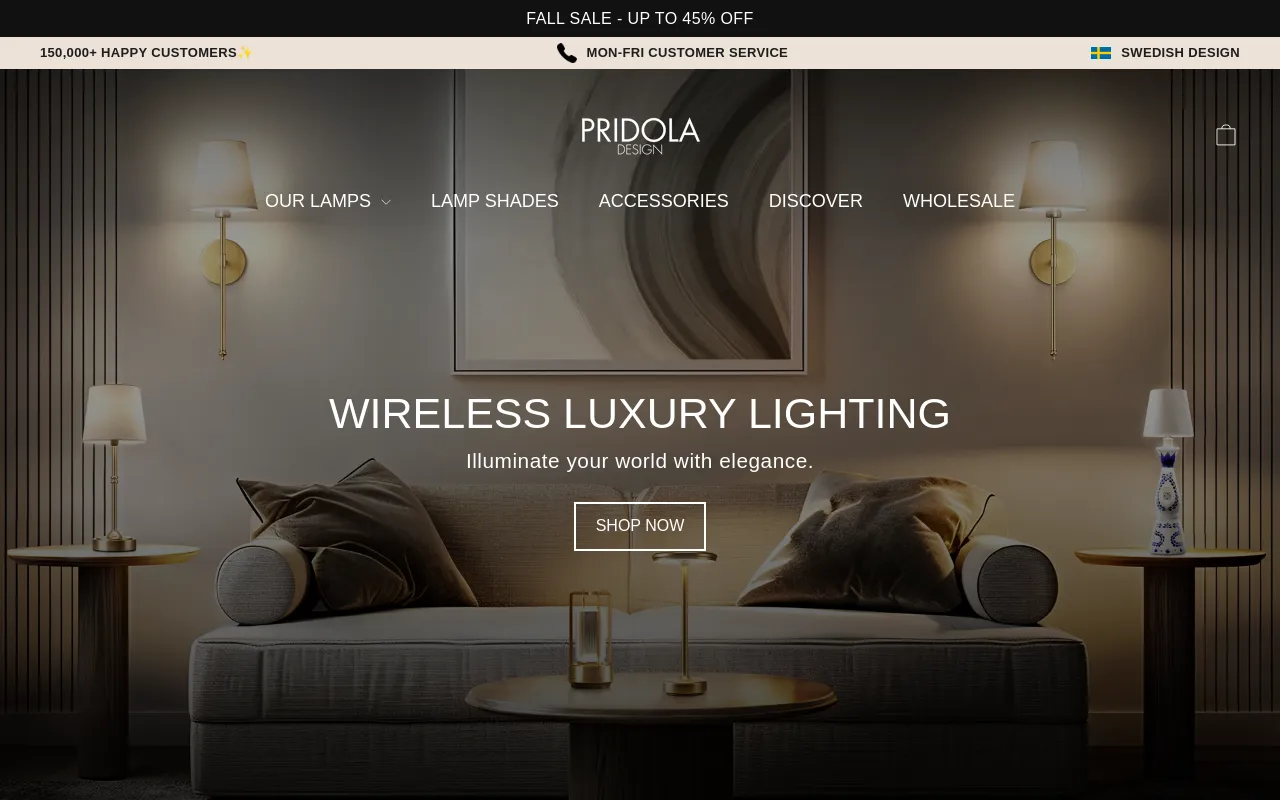This screenshot has height=800, width=1280.
Task: Go to Lamp Shades in navigation
Action: (495, 201)
